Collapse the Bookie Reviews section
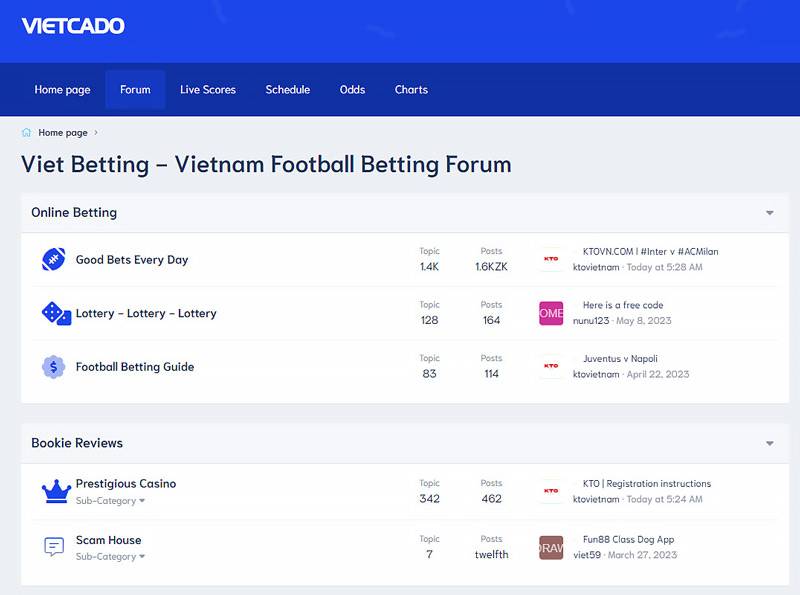 coord(769,443)
